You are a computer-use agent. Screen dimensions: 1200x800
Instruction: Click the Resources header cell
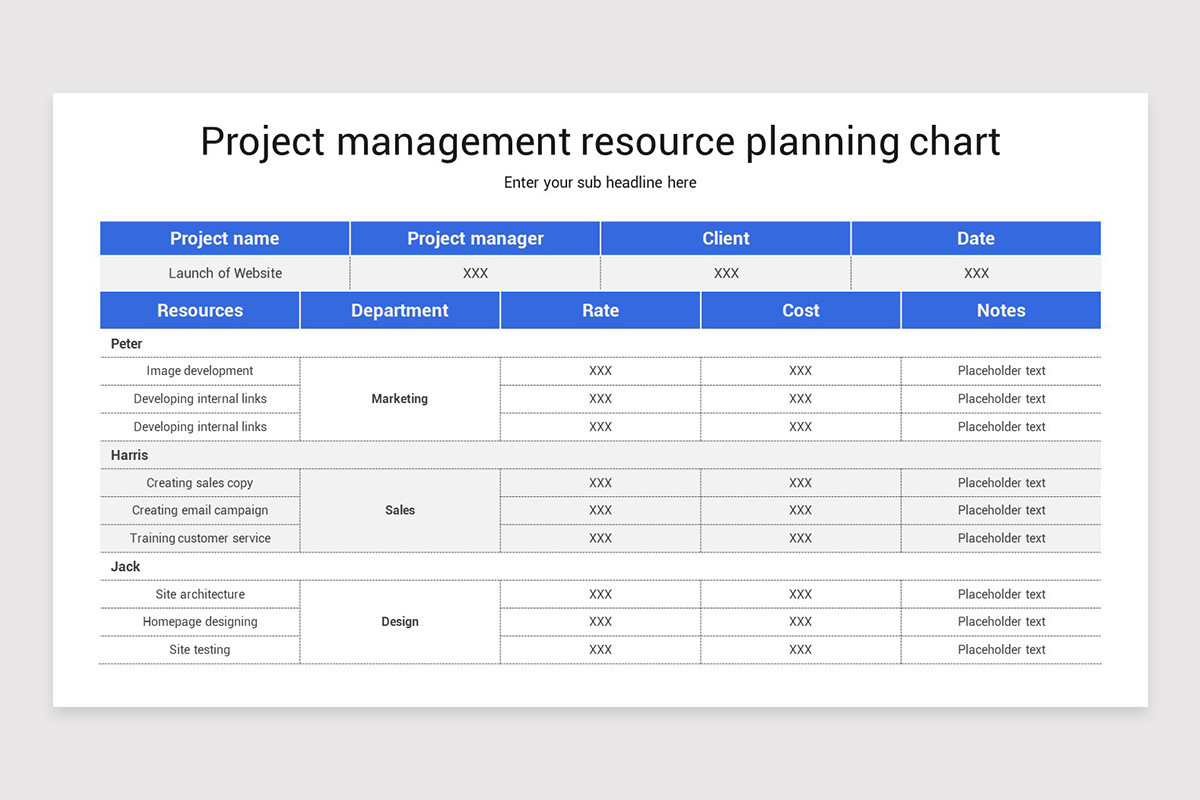199,310
